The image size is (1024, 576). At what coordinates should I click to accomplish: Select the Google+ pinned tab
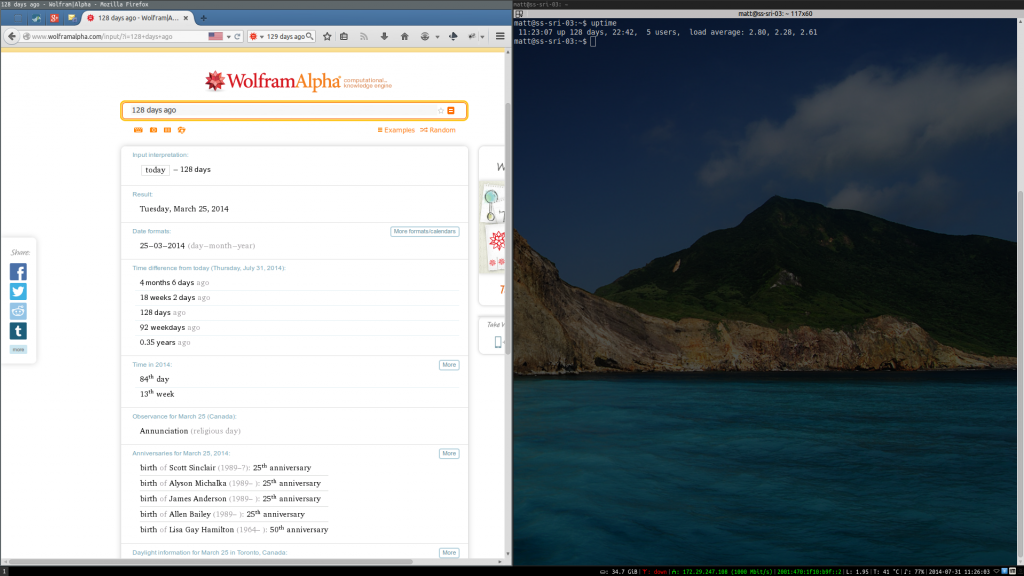pos(54,18)
